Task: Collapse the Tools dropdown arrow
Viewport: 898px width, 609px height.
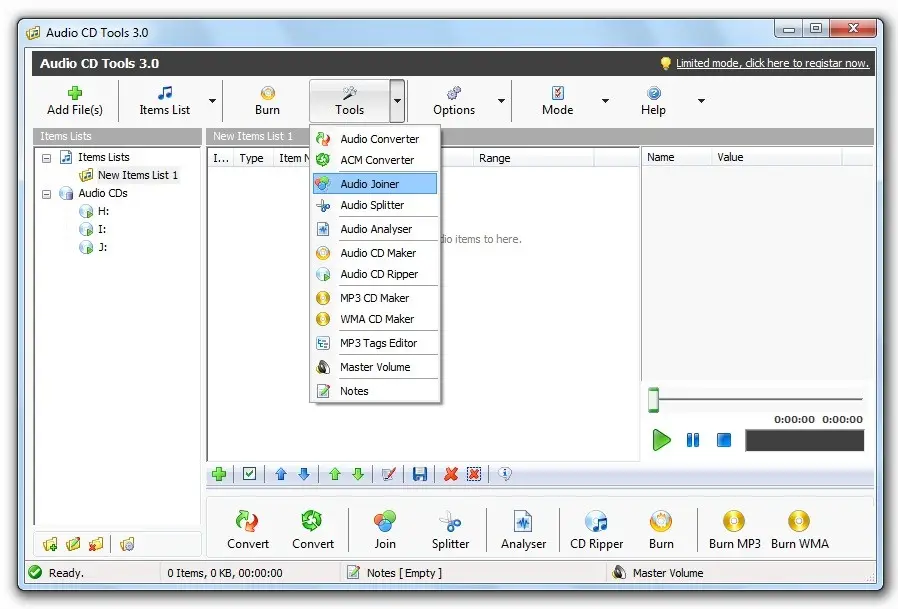Action: point(397,101)
